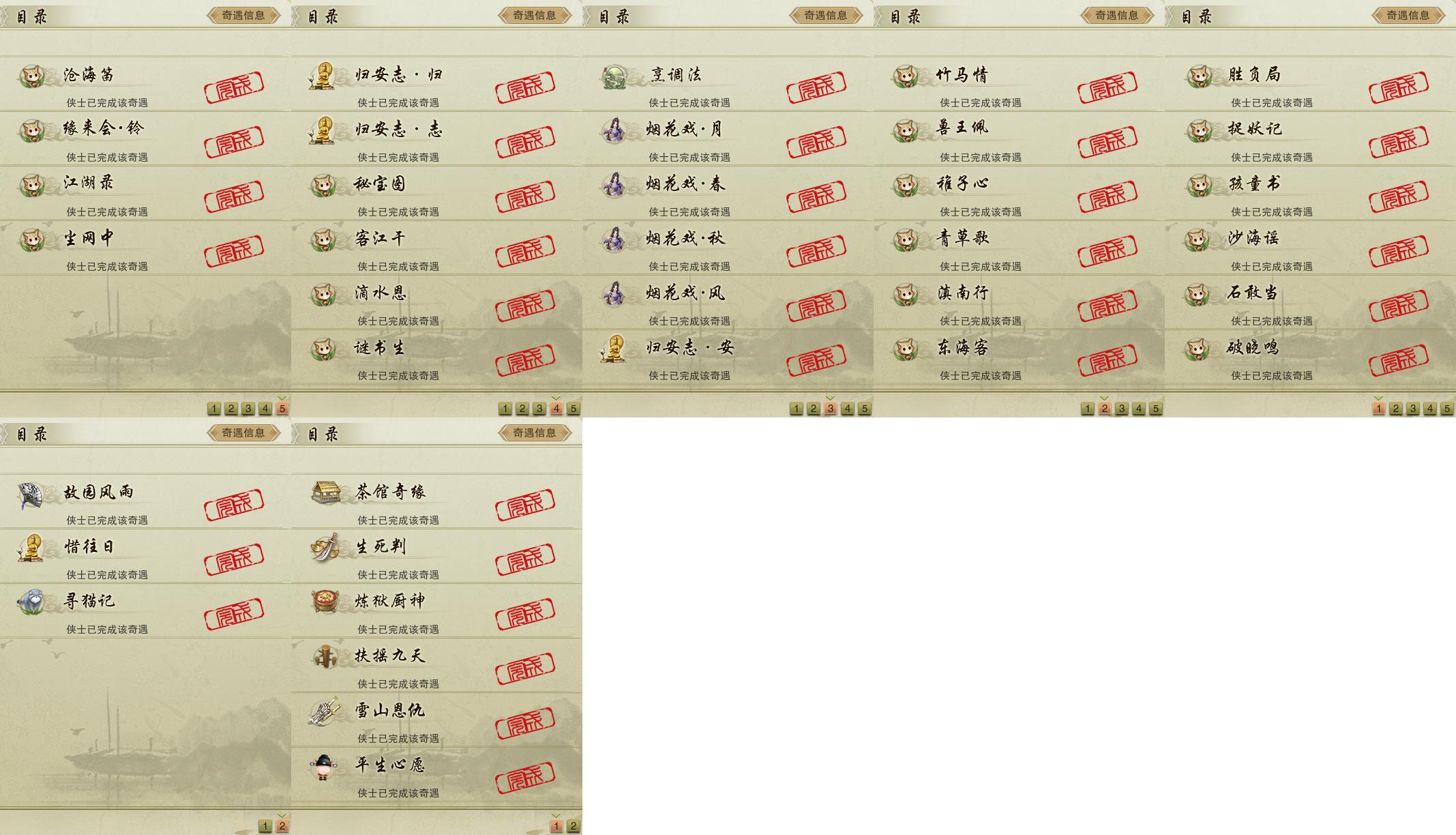Open the fan icon beside 故园风雨
Viewport: 1456px width, 835px height.
click(x=31, y=495)
